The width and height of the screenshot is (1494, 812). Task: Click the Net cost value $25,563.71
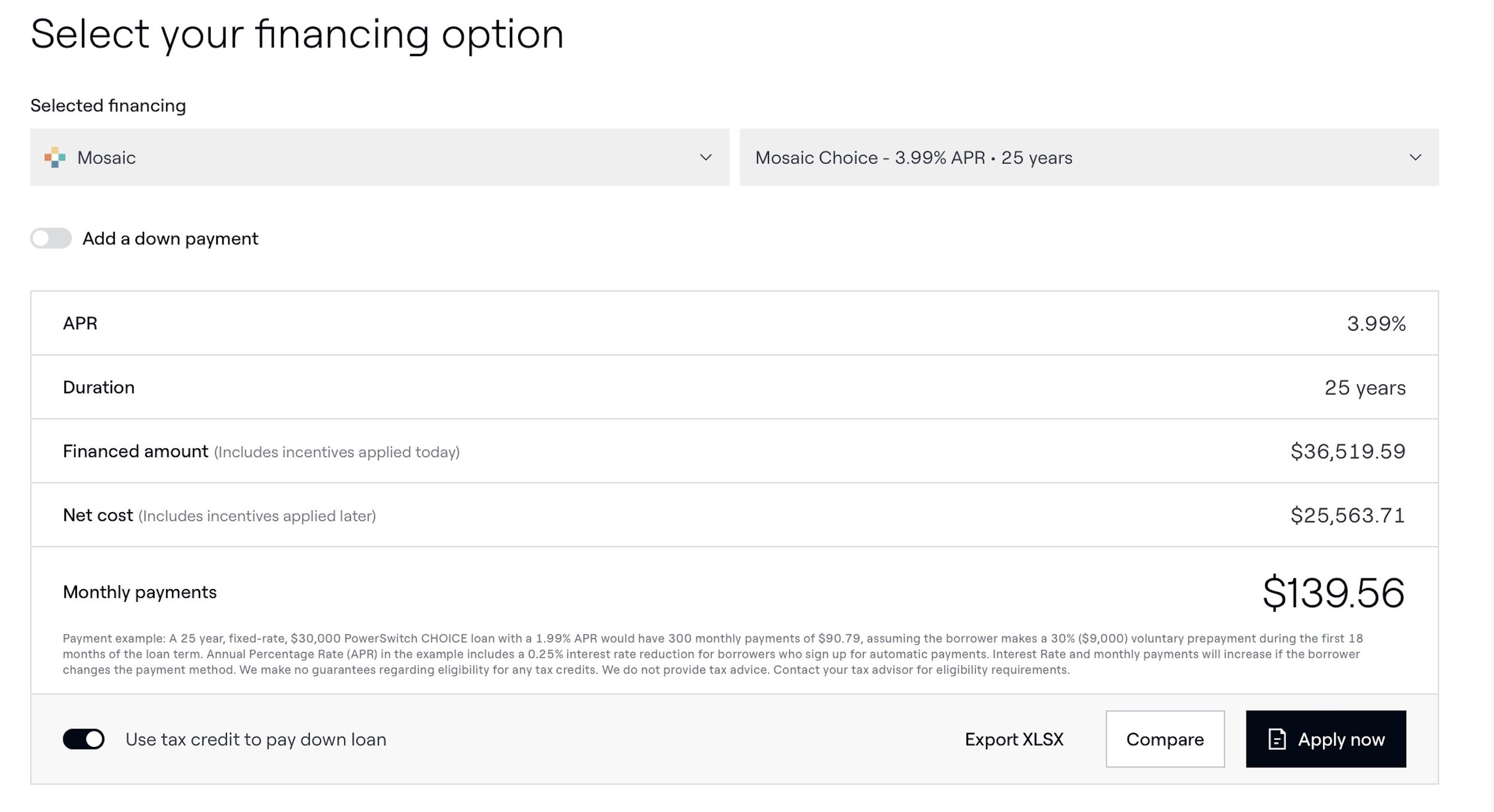point(1348,515)
